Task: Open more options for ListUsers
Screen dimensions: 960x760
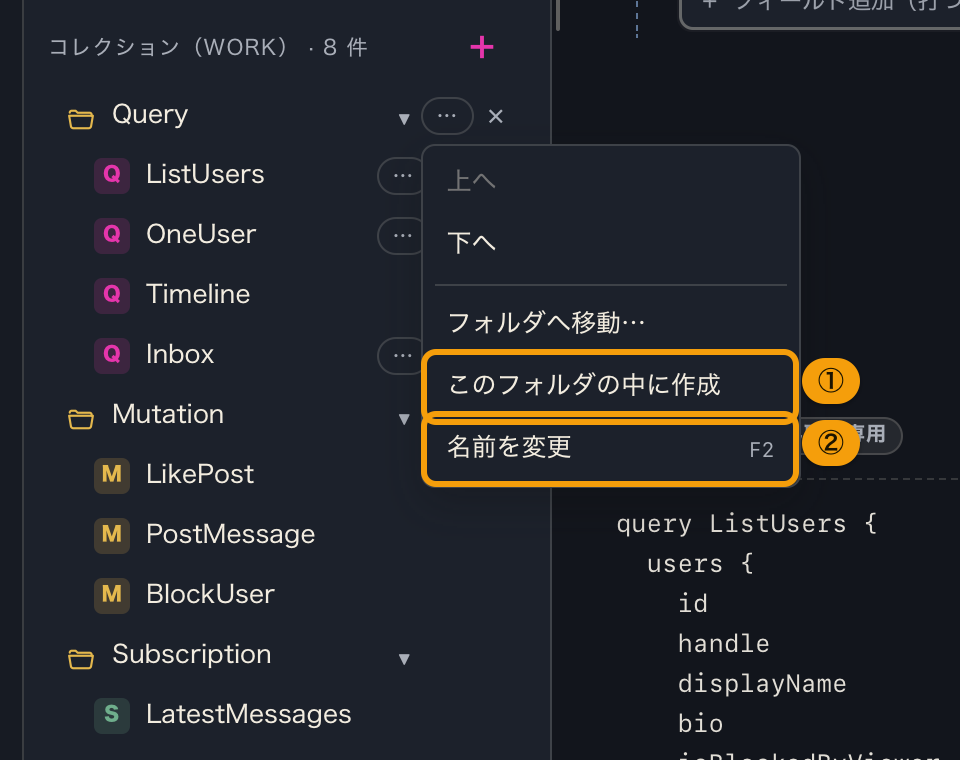Action: coord(400,176)
